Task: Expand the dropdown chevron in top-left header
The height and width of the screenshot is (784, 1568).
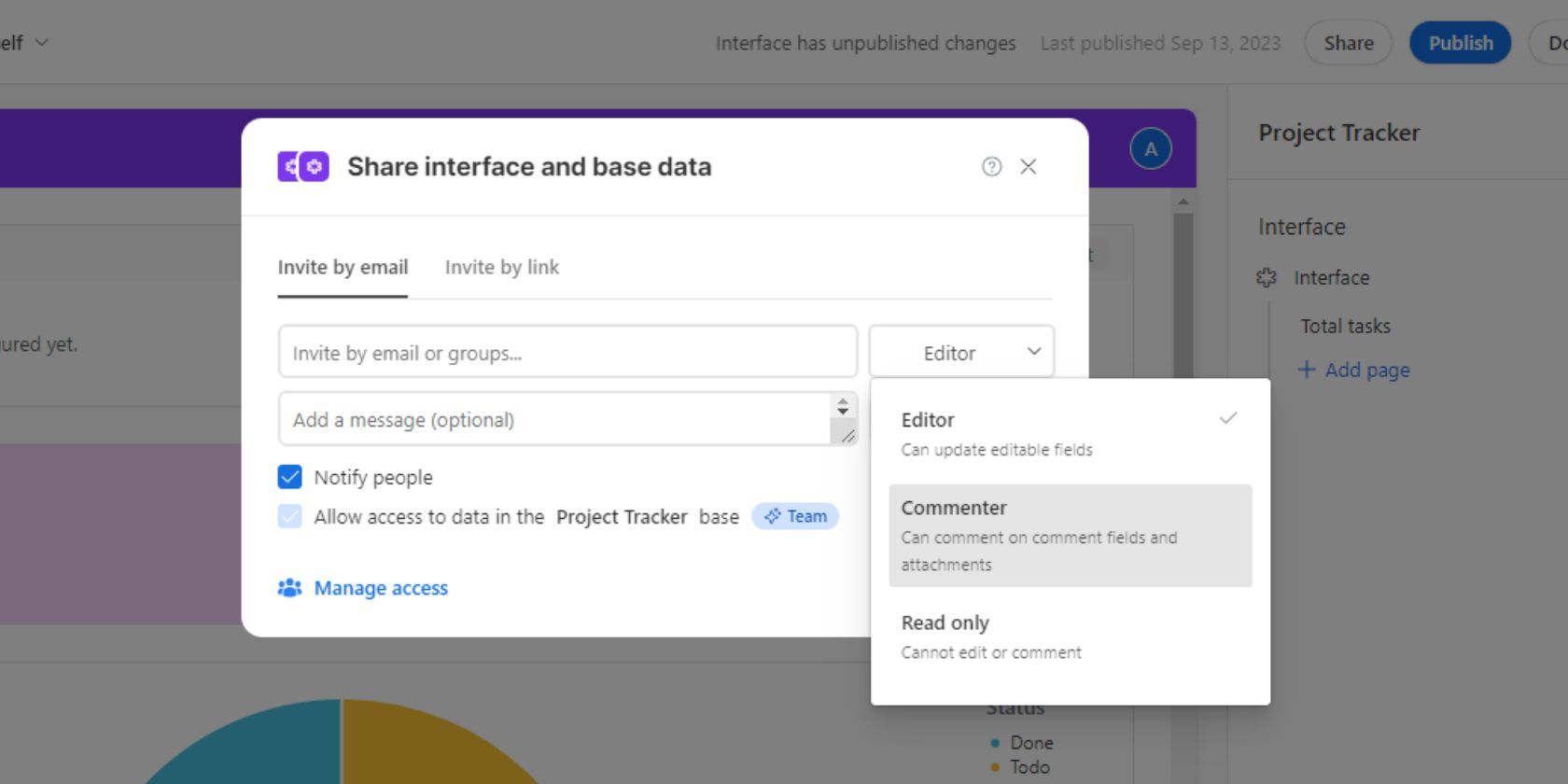Action: tap(41, 43)
